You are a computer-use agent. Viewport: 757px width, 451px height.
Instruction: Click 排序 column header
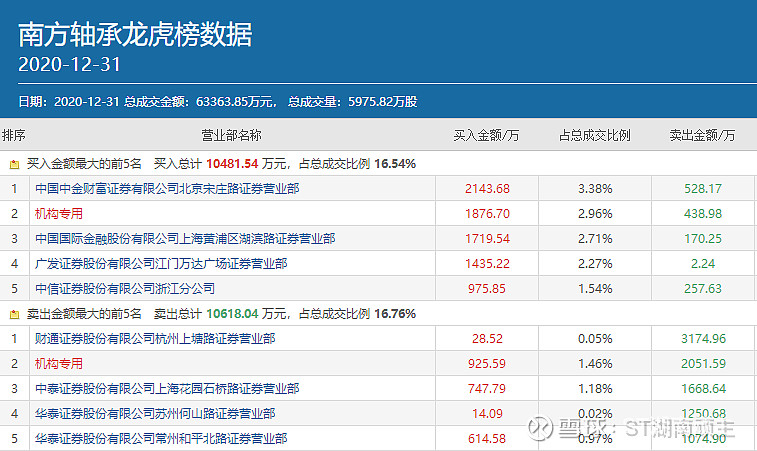pyautogui.click(x=14, y=135)
